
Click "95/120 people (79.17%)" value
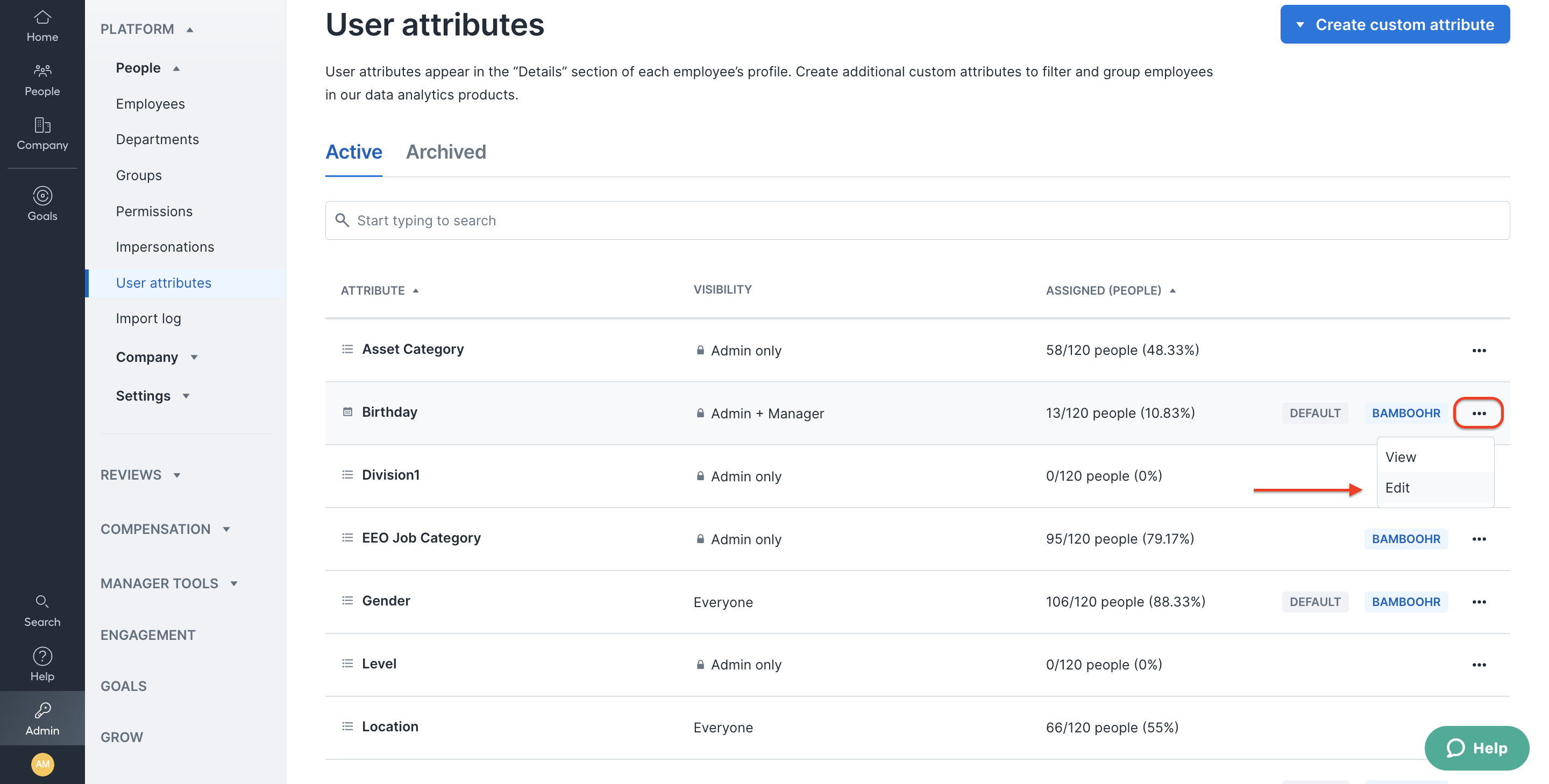coord(1120,539)
